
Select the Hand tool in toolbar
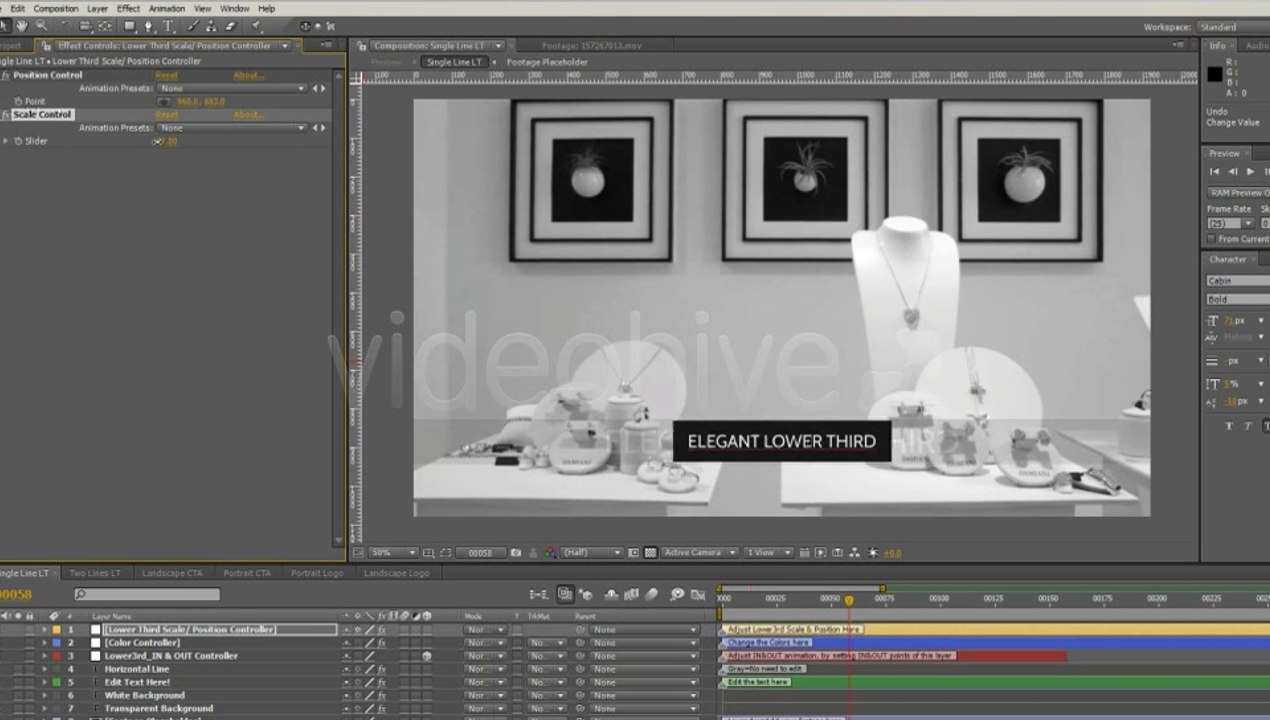tap(22, 26)
